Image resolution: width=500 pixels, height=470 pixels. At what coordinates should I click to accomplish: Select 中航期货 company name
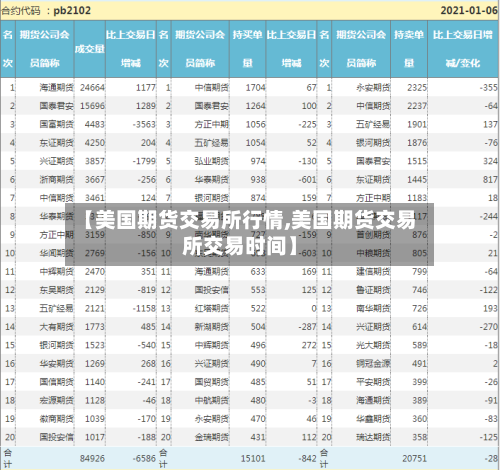click(x=212, y=400)
